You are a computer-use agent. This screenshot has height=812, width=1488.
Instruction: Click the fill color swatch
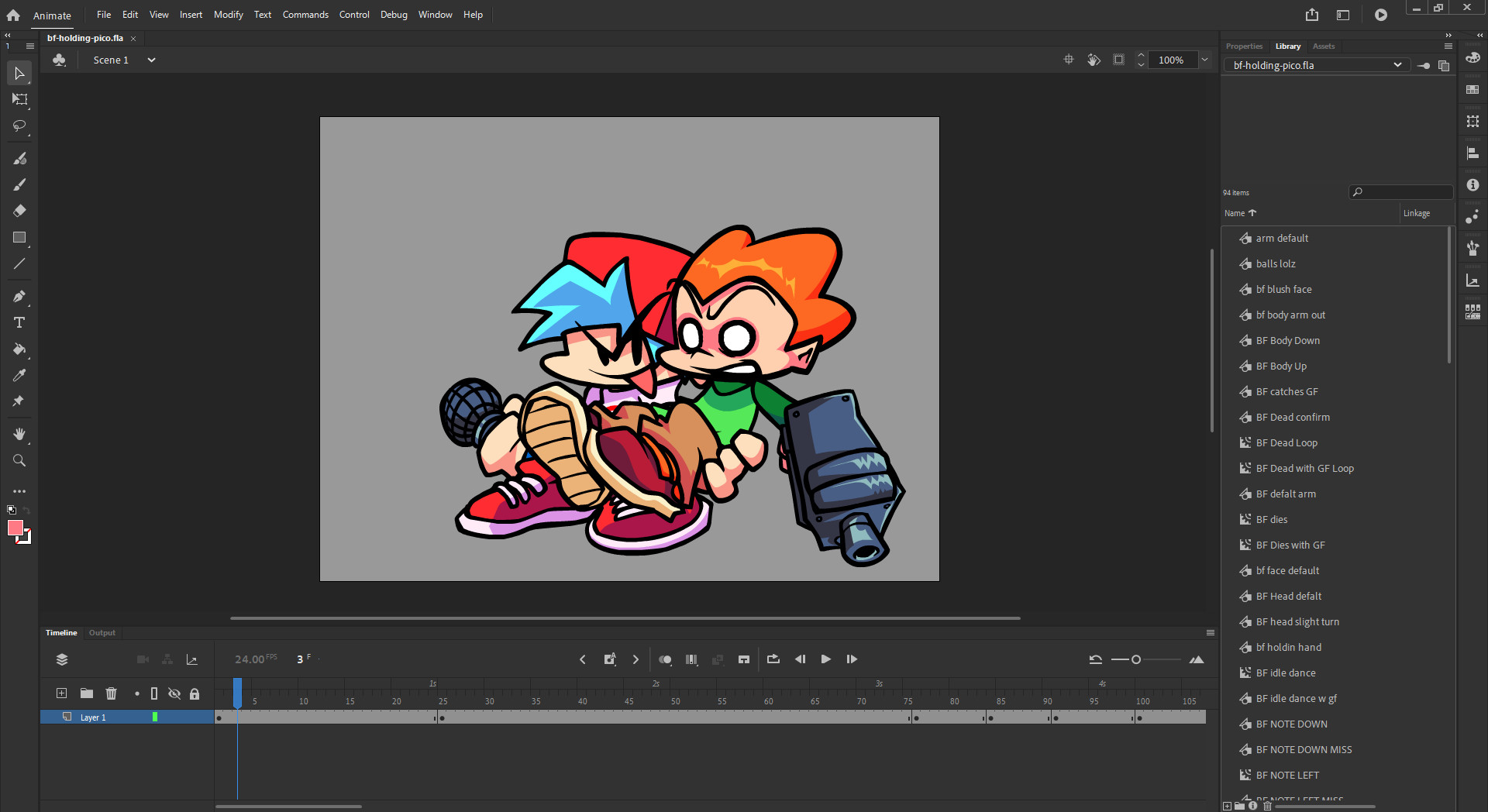(x=15, y=528)
